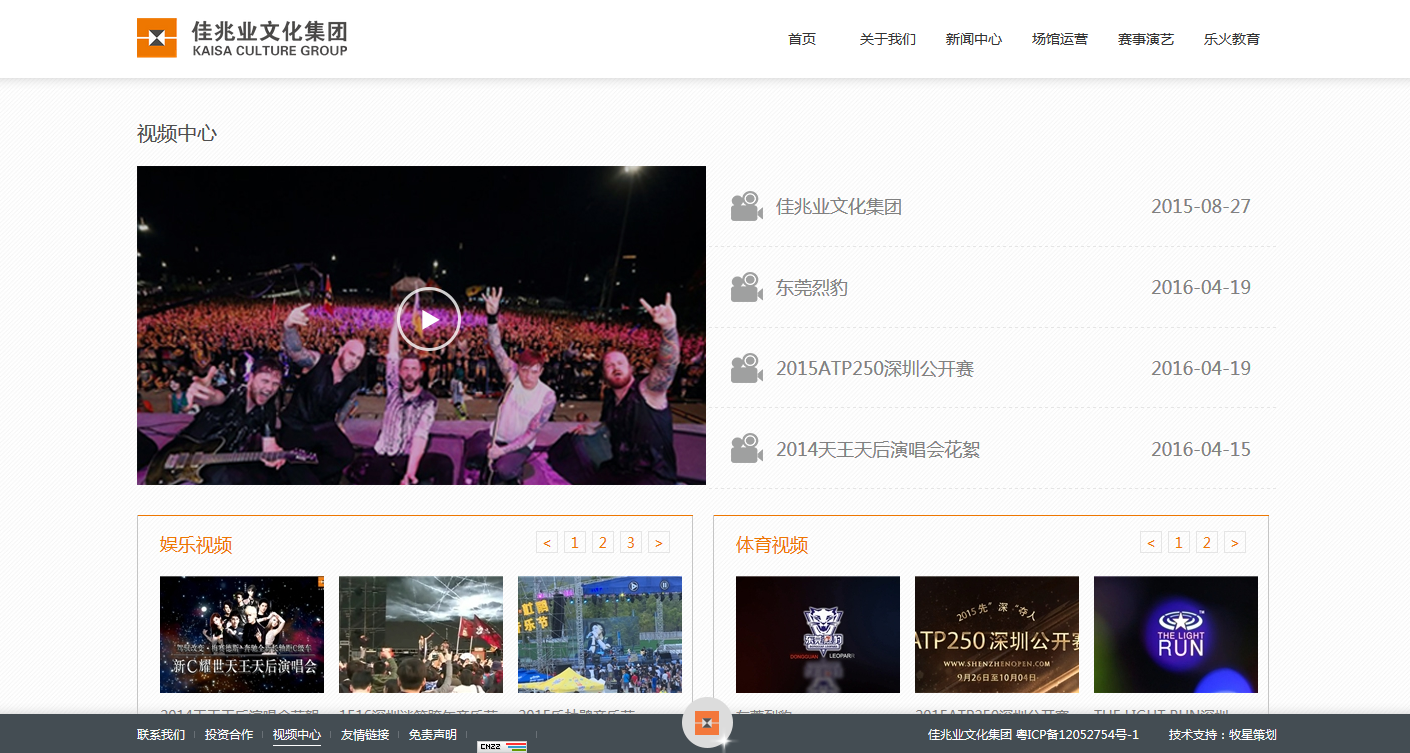Go to next page of 体育视频
The width and height of the screenshot is (1410, 753).
tap(1235, 543)
